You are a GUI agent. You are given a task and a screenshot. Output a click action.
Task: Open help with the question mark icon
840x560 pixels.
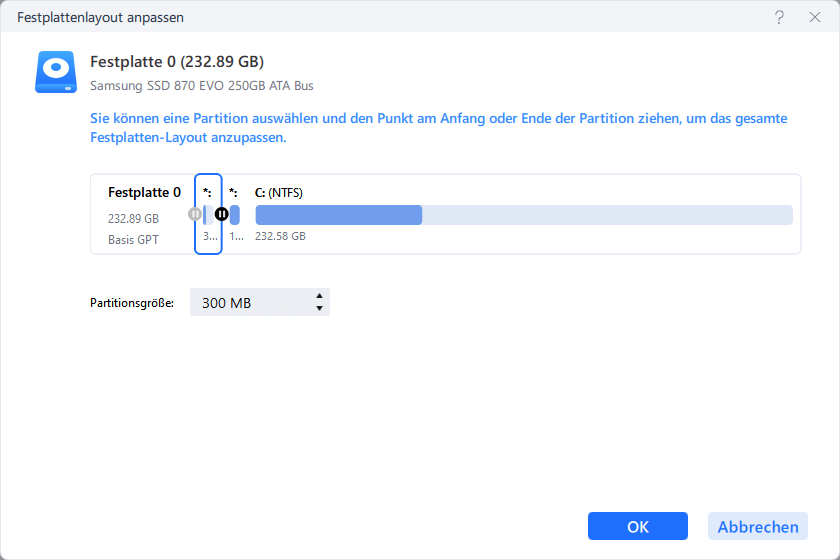click(x=779, y=18)
